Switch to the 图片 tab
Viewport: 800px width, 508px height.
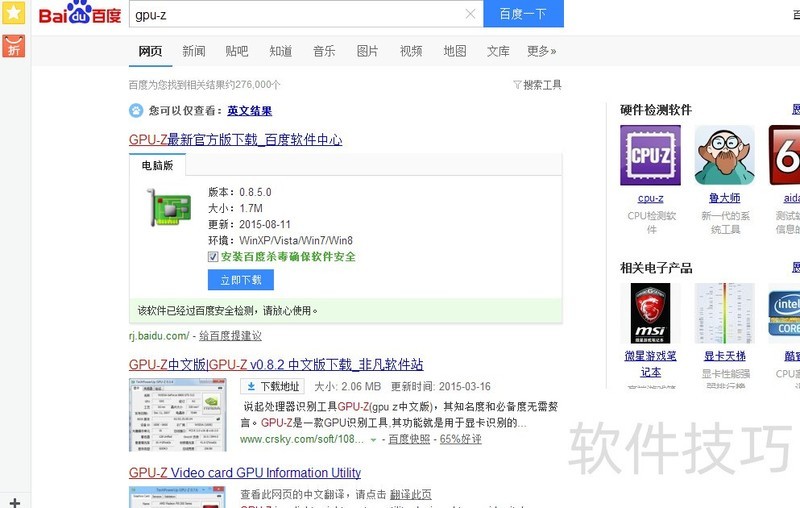367,51
